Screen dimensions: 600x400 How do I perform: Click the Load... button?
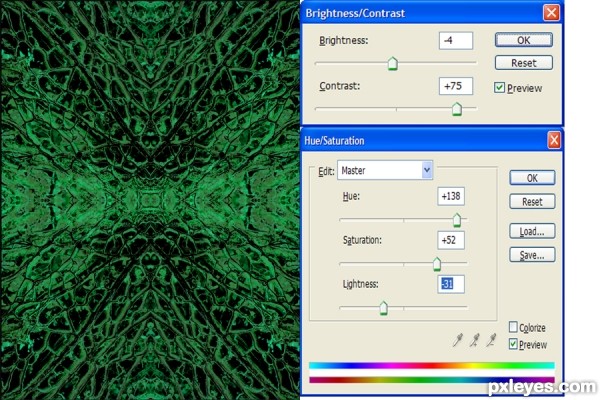click(532, 231)
